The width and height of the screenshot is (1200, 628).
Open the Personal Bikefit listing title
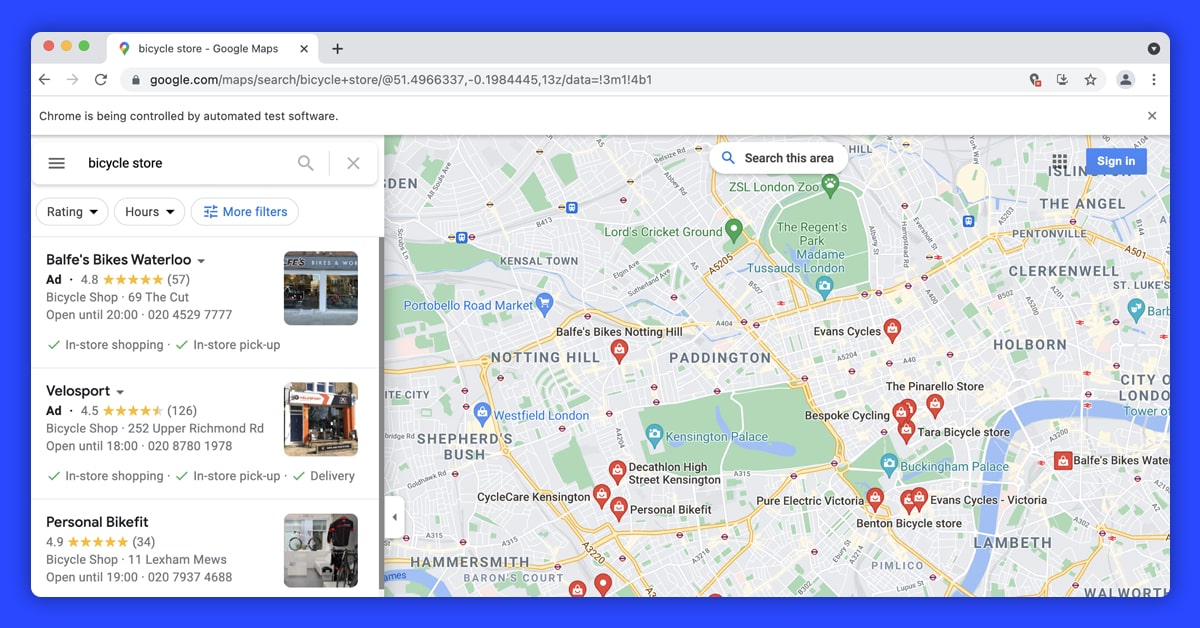coord(97,522)
